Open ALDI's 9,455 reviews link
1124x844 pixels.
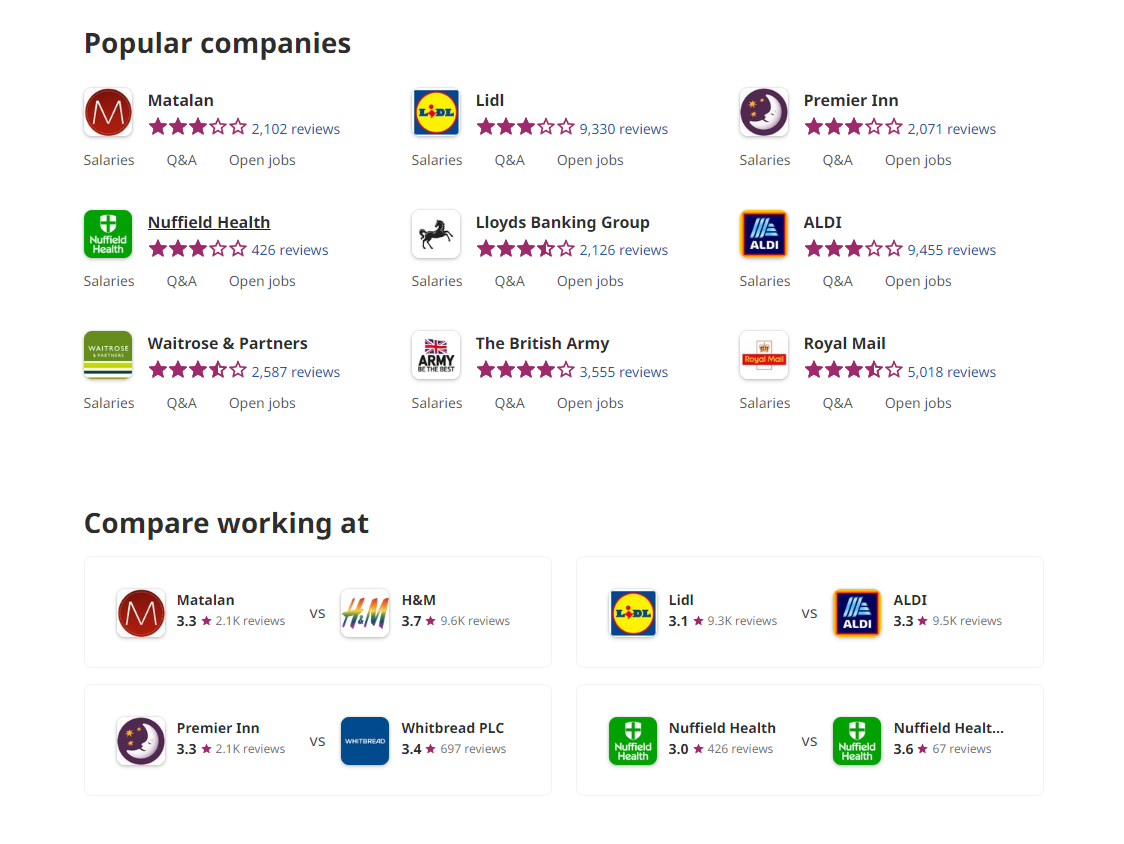tap(952, 250)
